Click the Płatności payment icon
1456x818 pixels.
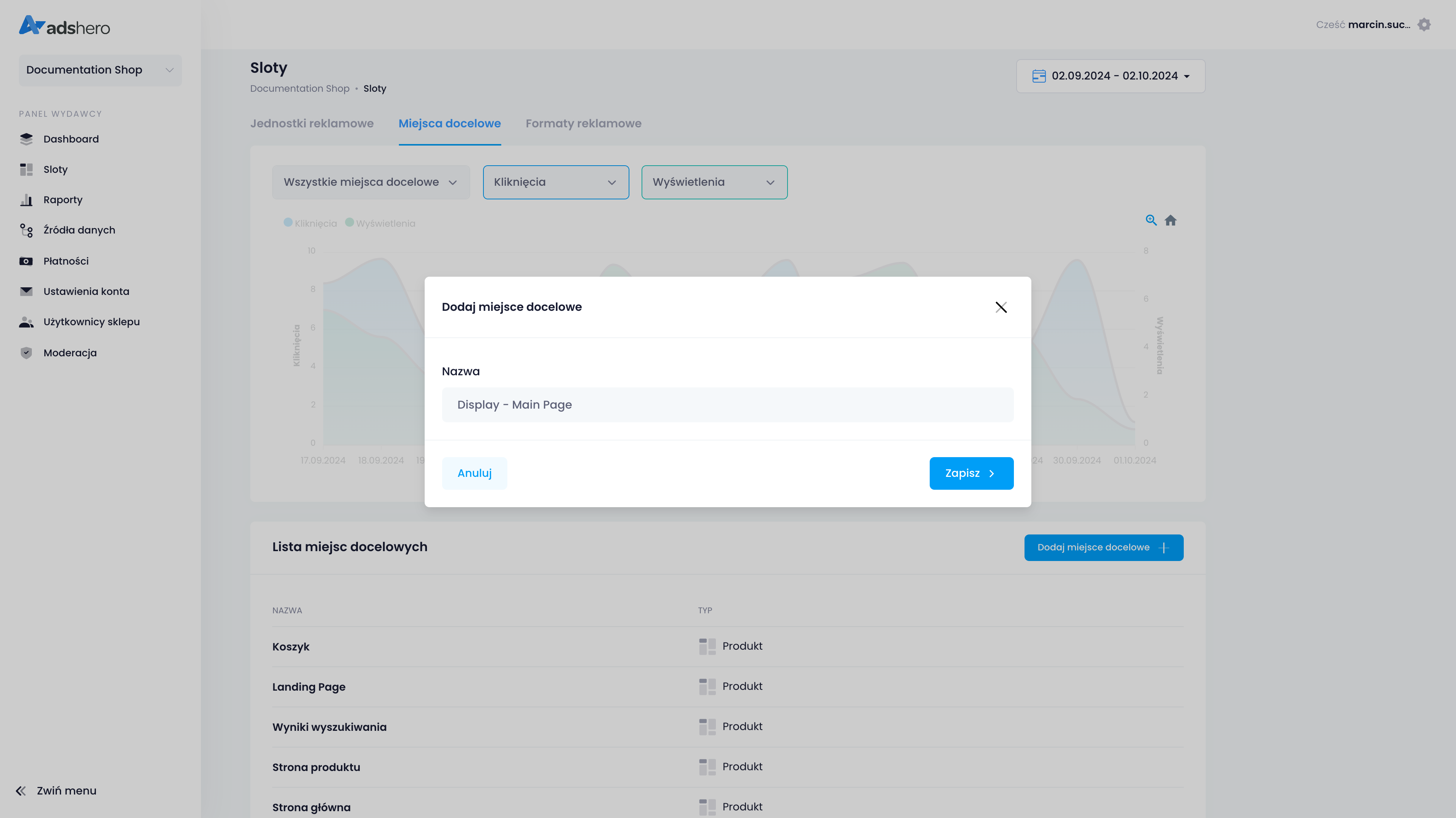tap(26, 261)
